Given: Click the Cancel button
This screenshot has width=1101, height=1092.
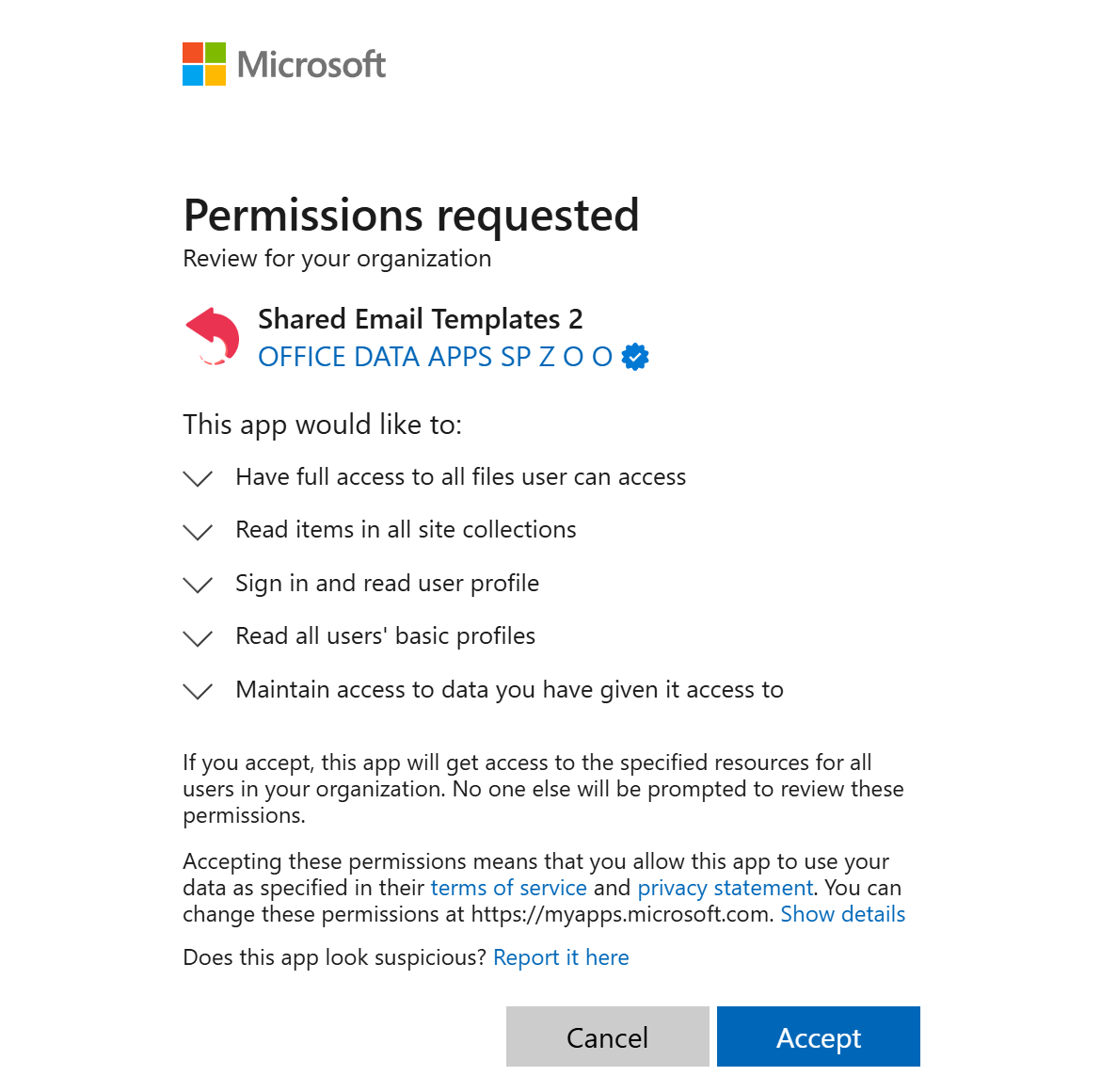Looking at the screenshot, I should point(607,1036).
